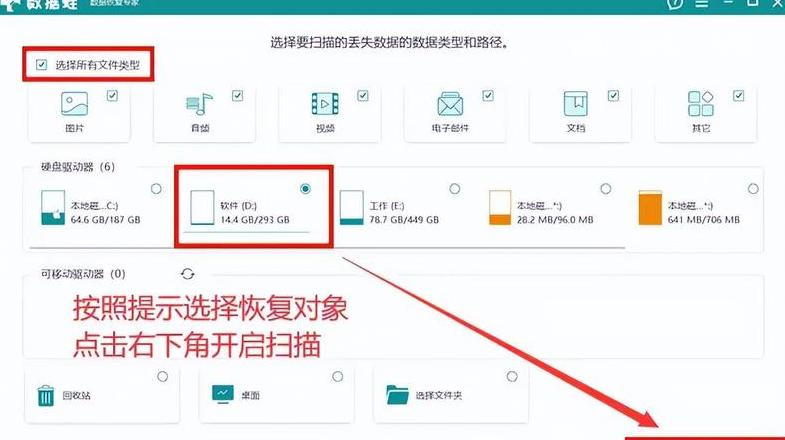This screenshot has width=785, height=440.
Task: Click the Desktop (桌面) monitor icon
Action: 223,394
